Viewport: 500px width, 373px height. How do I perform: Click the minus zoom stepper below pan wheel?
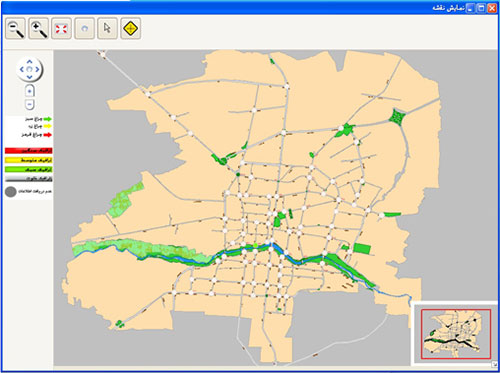tap(30, 104)
